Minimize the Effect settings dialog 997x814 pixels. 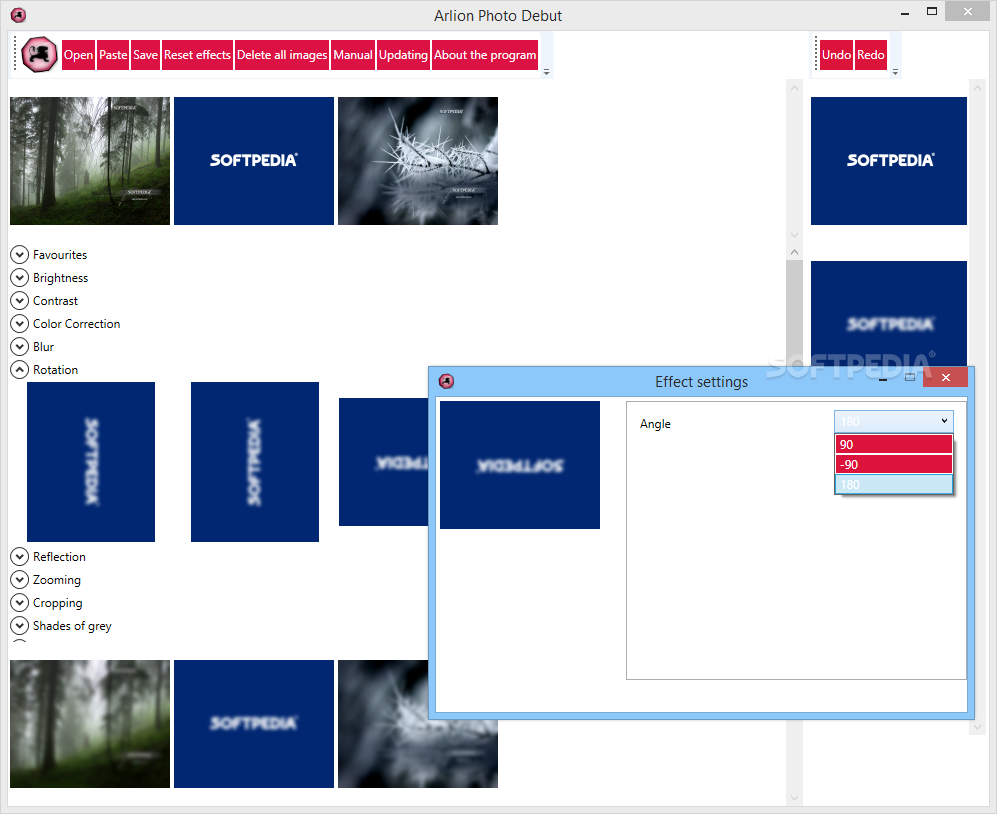pos(883,379)
